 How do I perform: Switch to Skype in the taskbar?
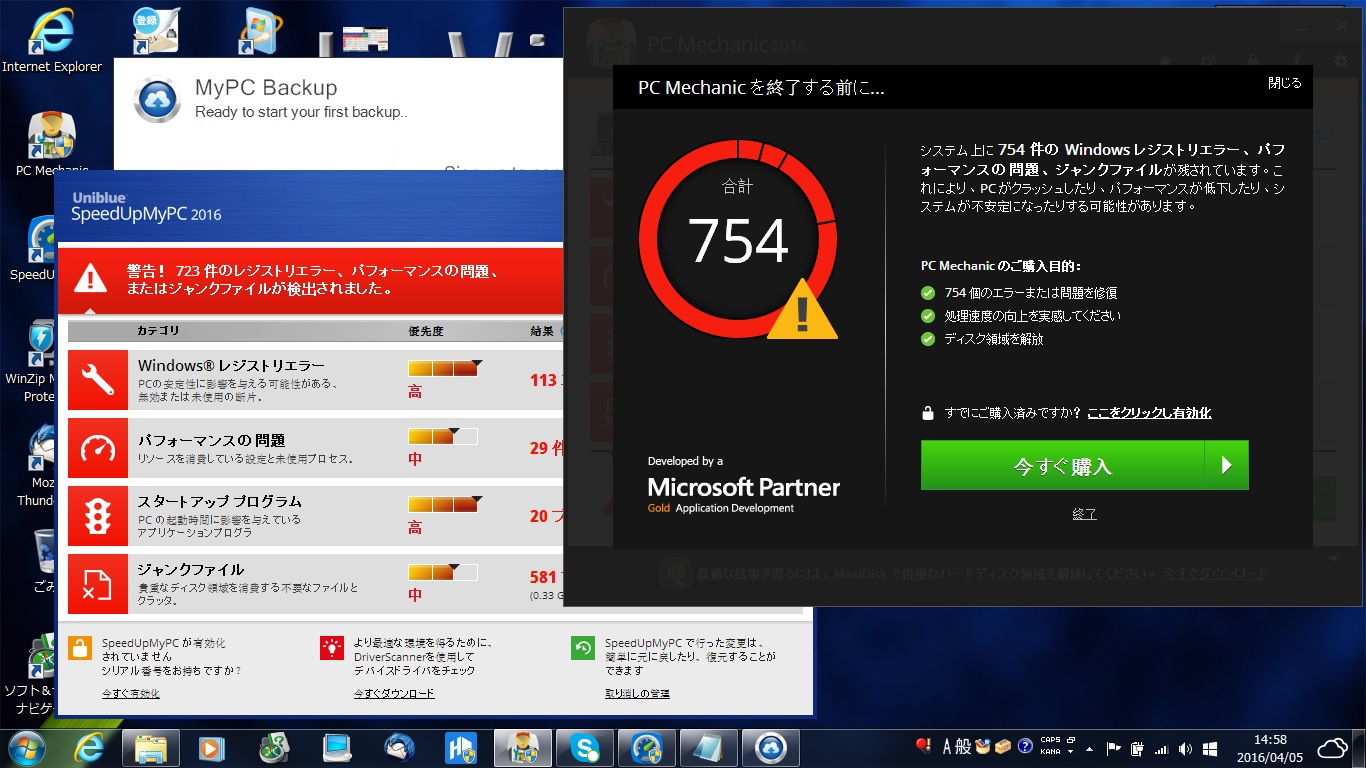click(585, 747)
